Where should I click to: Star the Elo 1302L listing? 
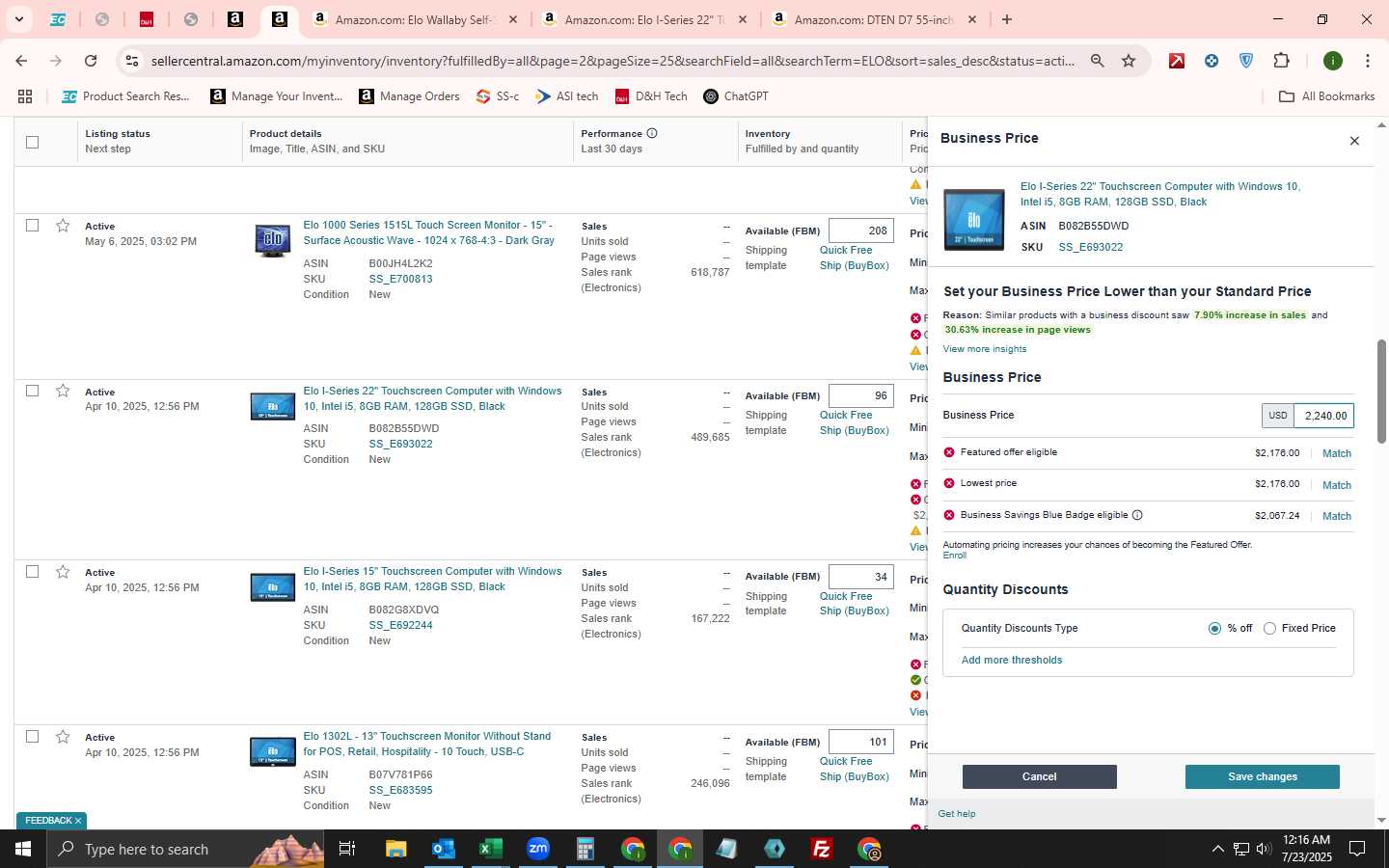(x=63, y=737)
